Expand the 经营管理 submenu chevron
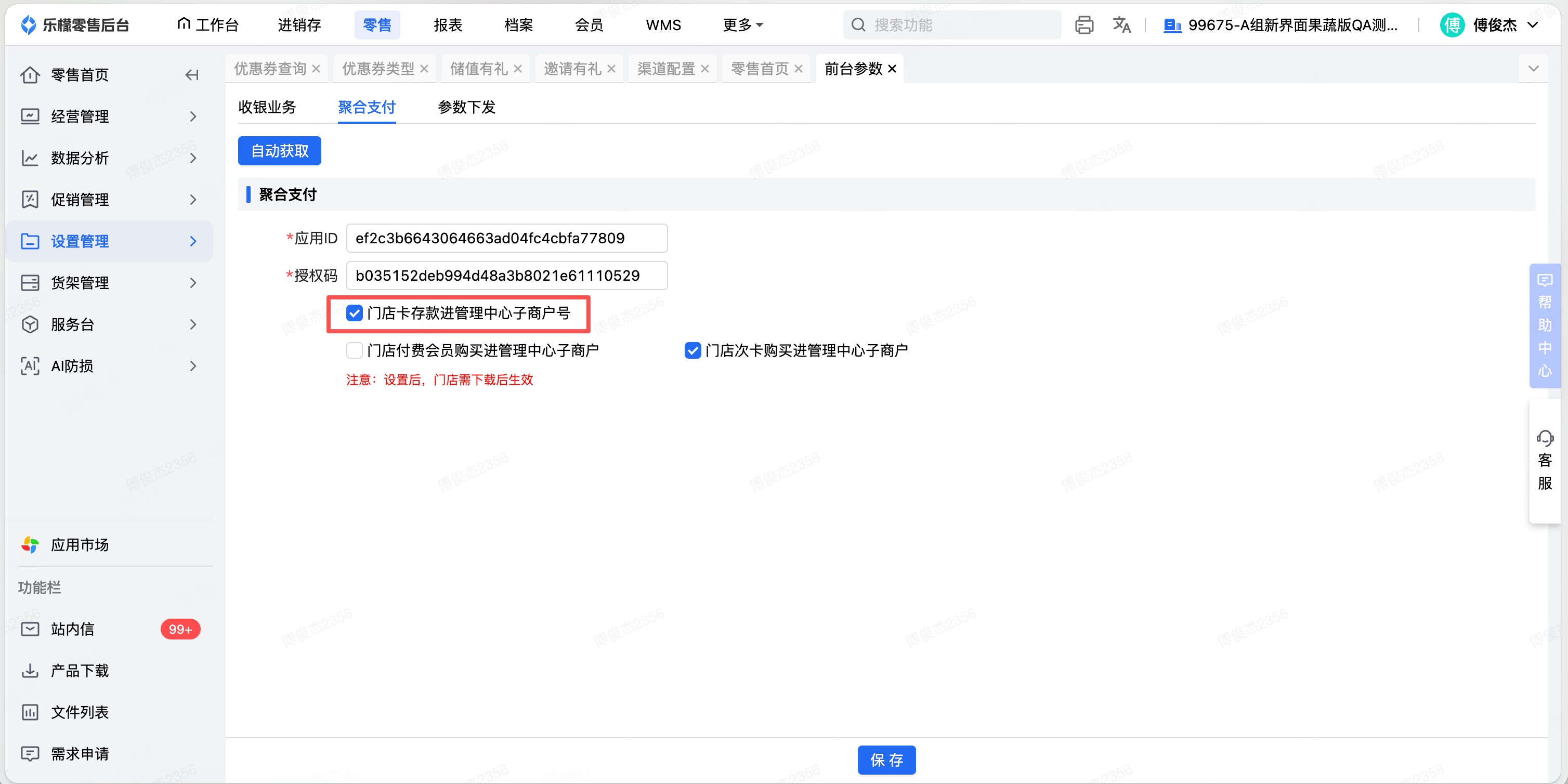The image size is (1568, 784). [x=193, y=116]
